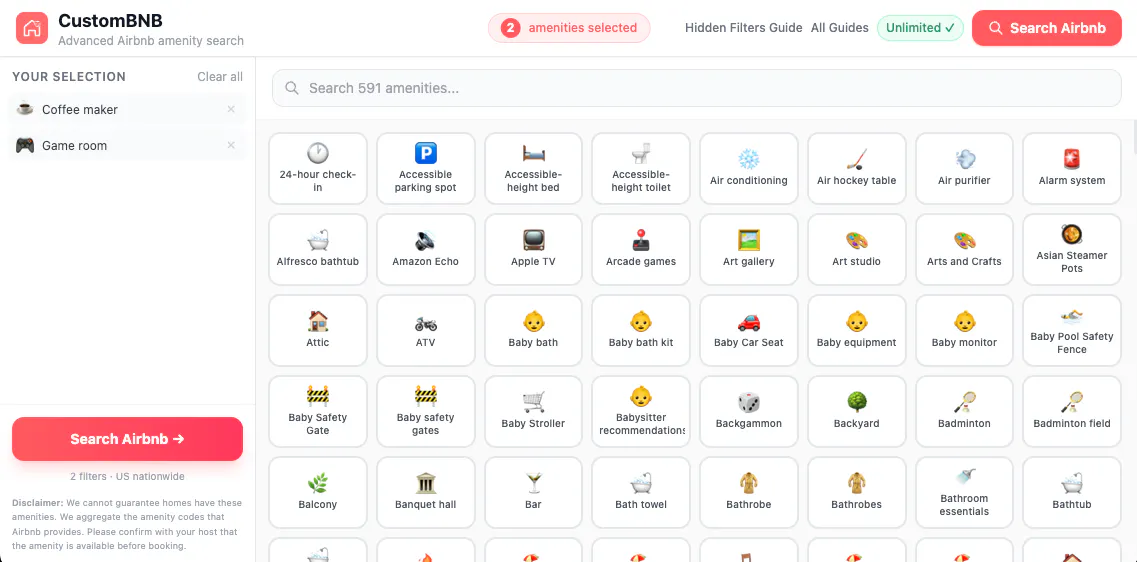Click the CustomBNB house logo icon

click(x=32, y=28)
